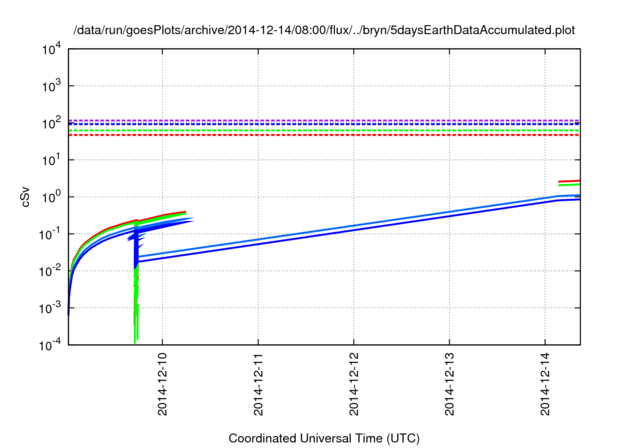The width and height of the screenshot is (640, 448).
Task: Click the 10^-2 y-axis tick label
Action: click(51, 271)
